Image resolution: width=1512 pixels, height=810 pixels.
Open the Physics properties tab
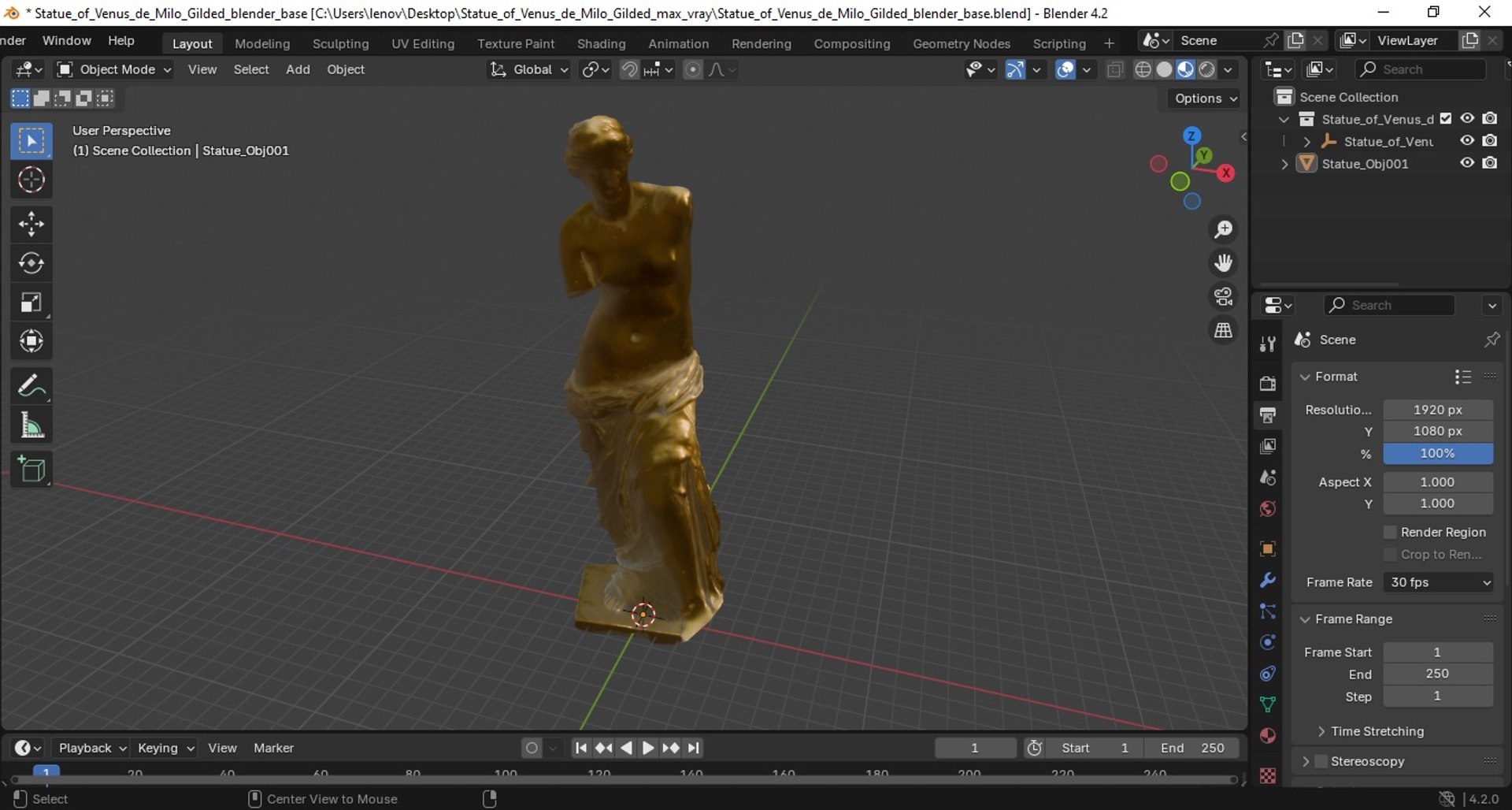tap(1268, 642)
